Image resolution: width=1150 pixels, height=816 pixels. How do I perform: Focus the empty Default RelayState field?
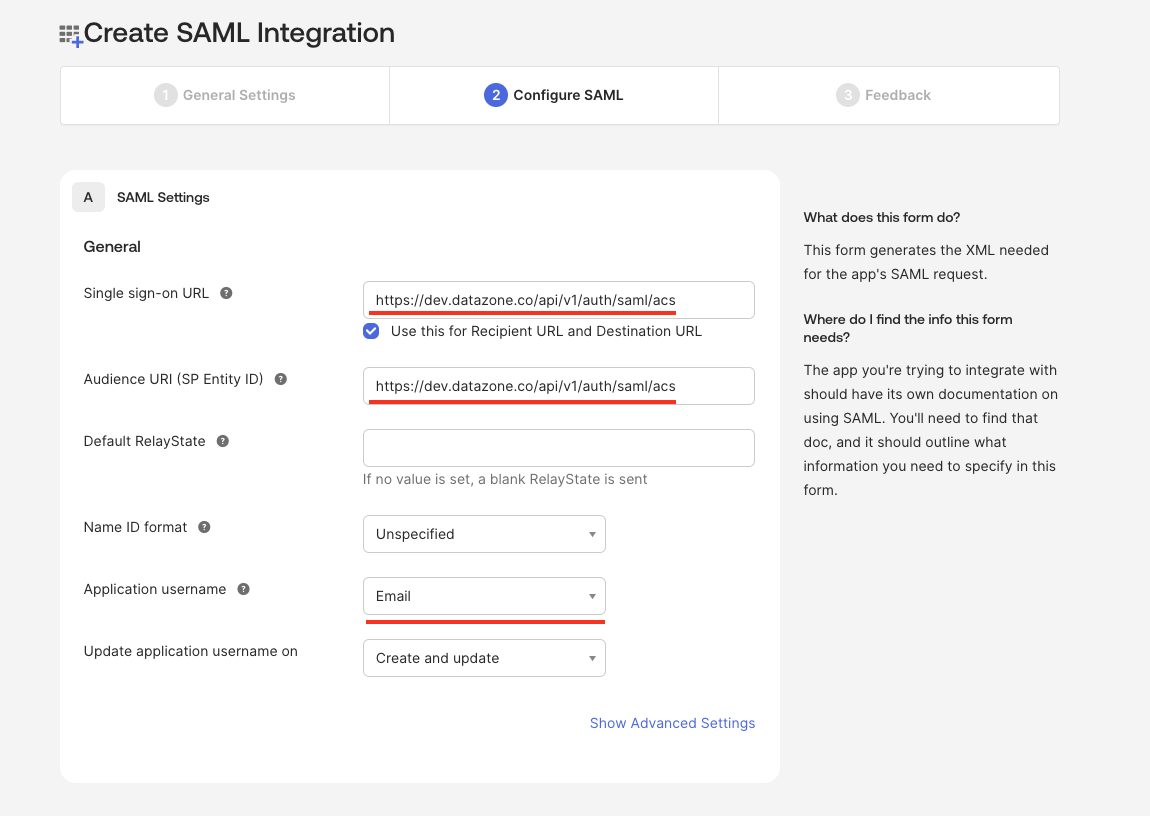[558, 447]
